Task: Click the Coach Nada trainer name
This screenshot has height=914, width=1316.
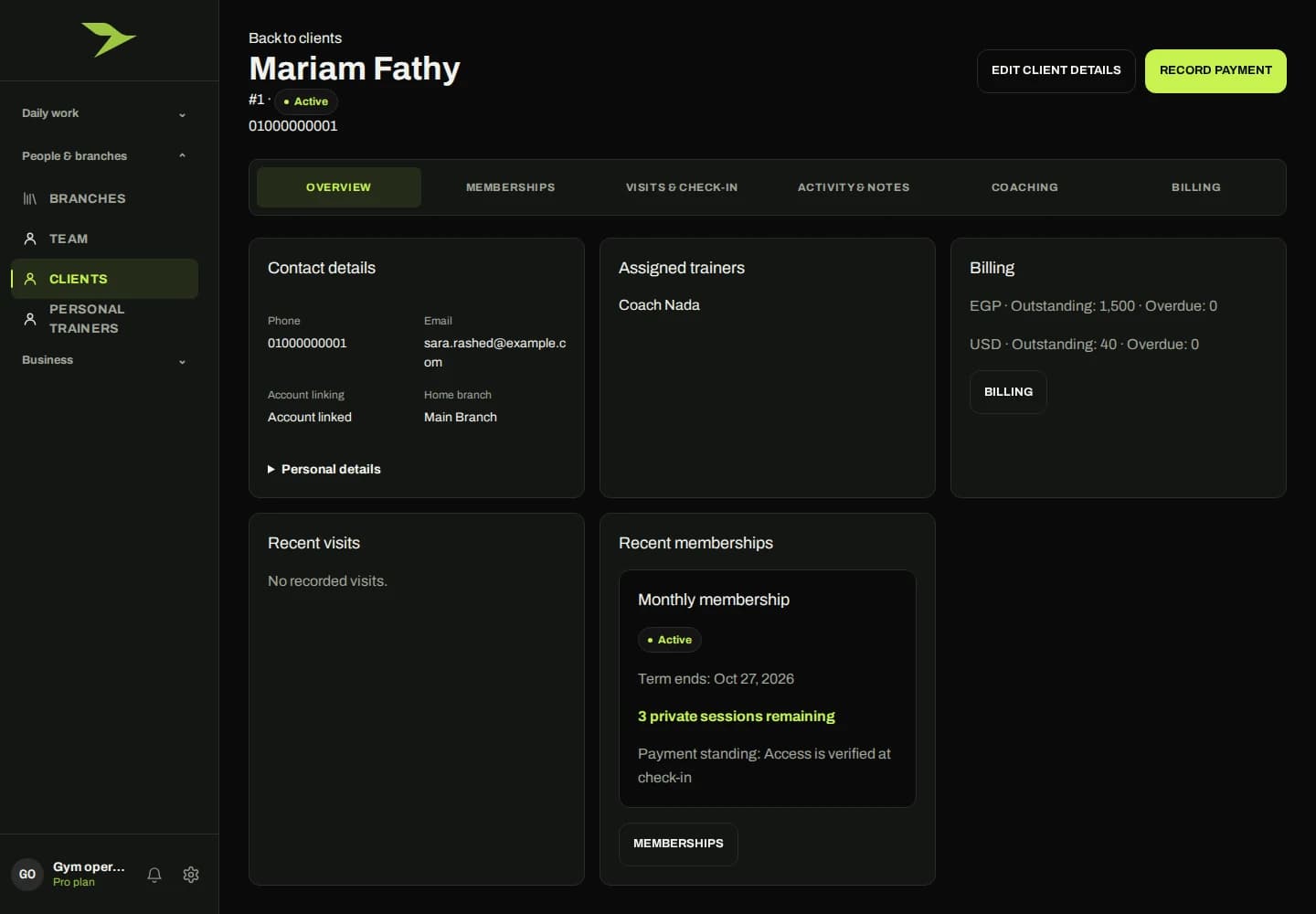Action: tap(659, 305)
